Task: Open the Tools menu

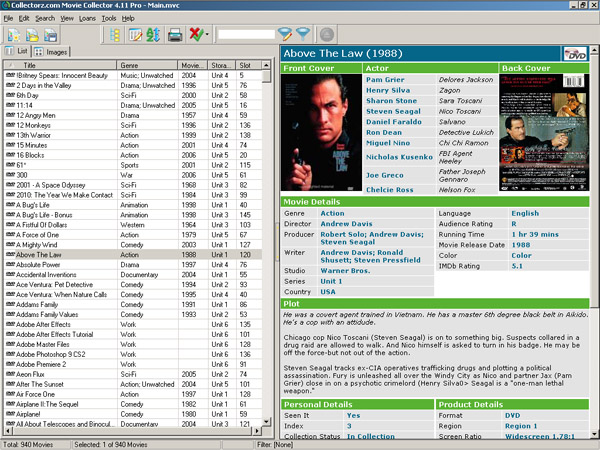Action: (109, 18)
